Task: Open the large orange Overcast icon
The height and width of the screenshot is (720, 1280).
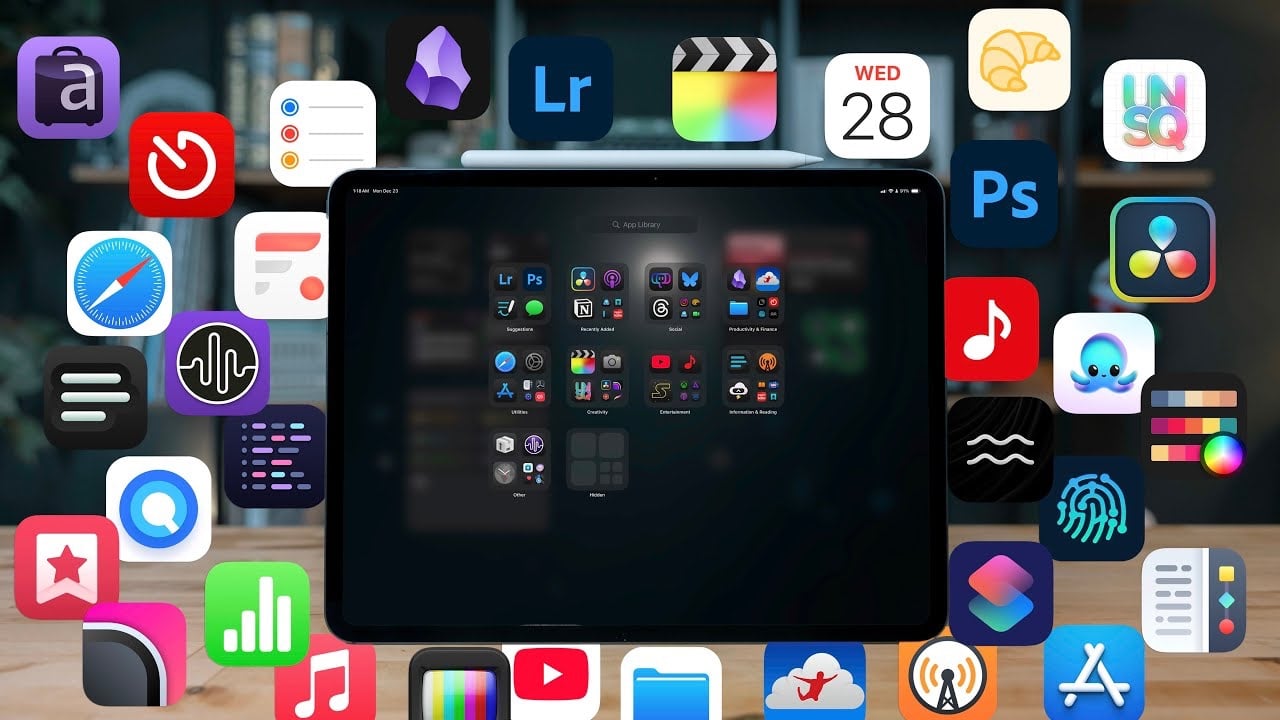Action: click(947, 679)
